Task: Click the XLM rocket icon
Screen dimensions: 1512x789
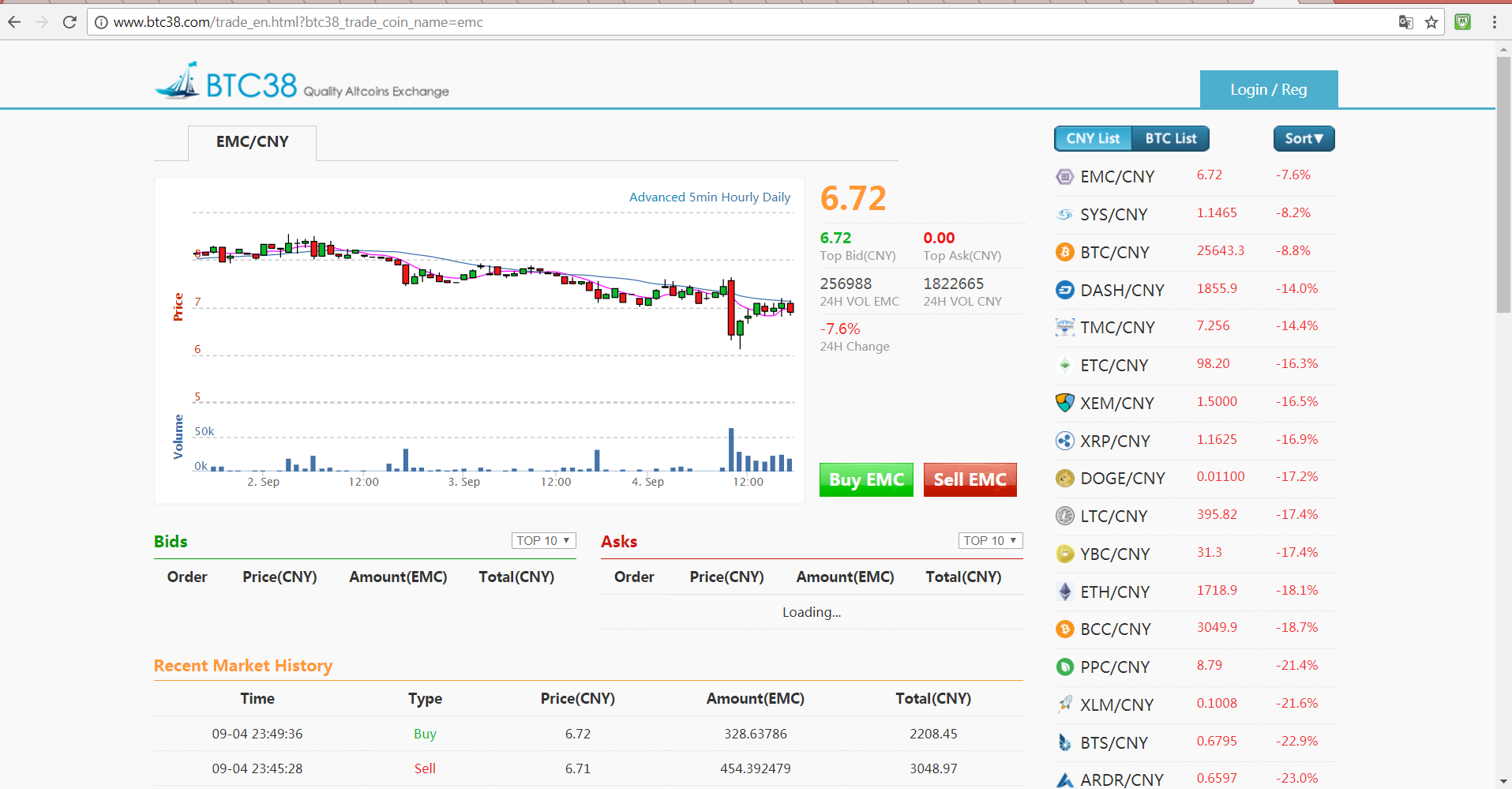Action: (1065, 704)
